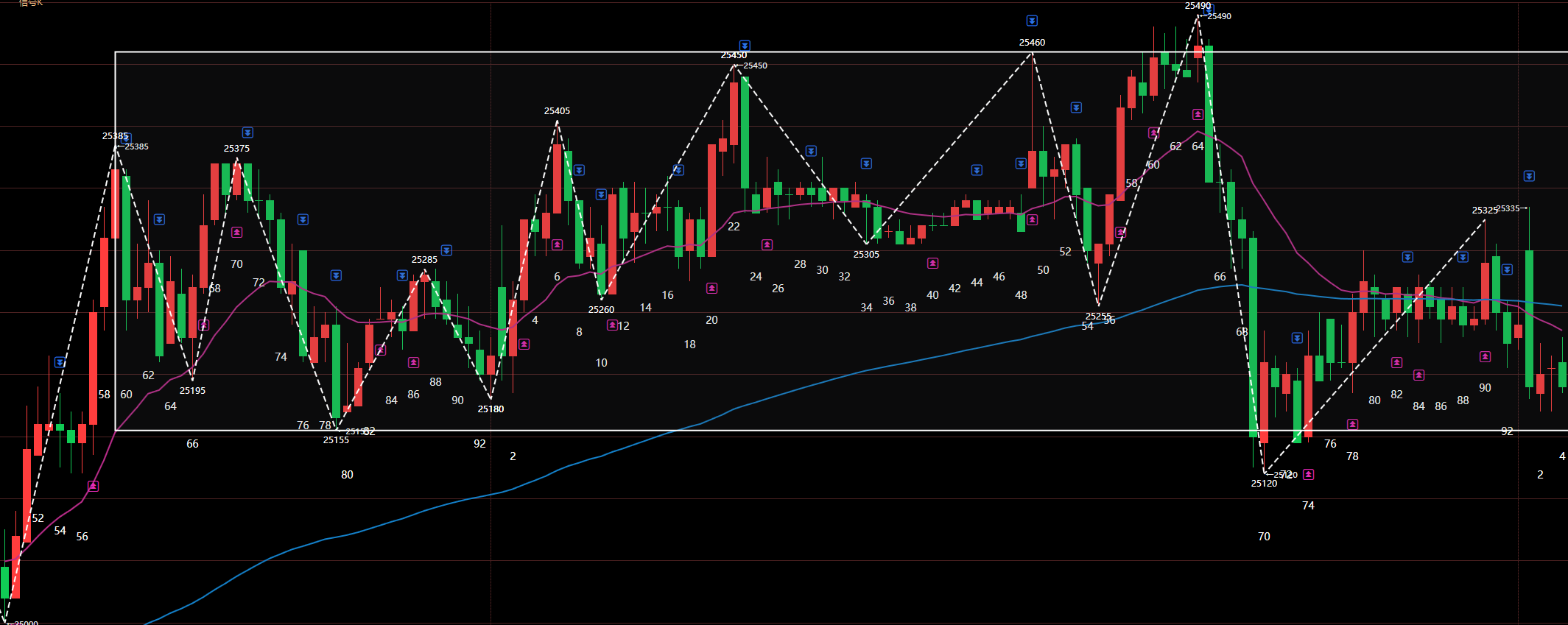Click the 25155 swing low label
The width and height of the screenshot is (1568, 625).
click(x=336, y=440)
